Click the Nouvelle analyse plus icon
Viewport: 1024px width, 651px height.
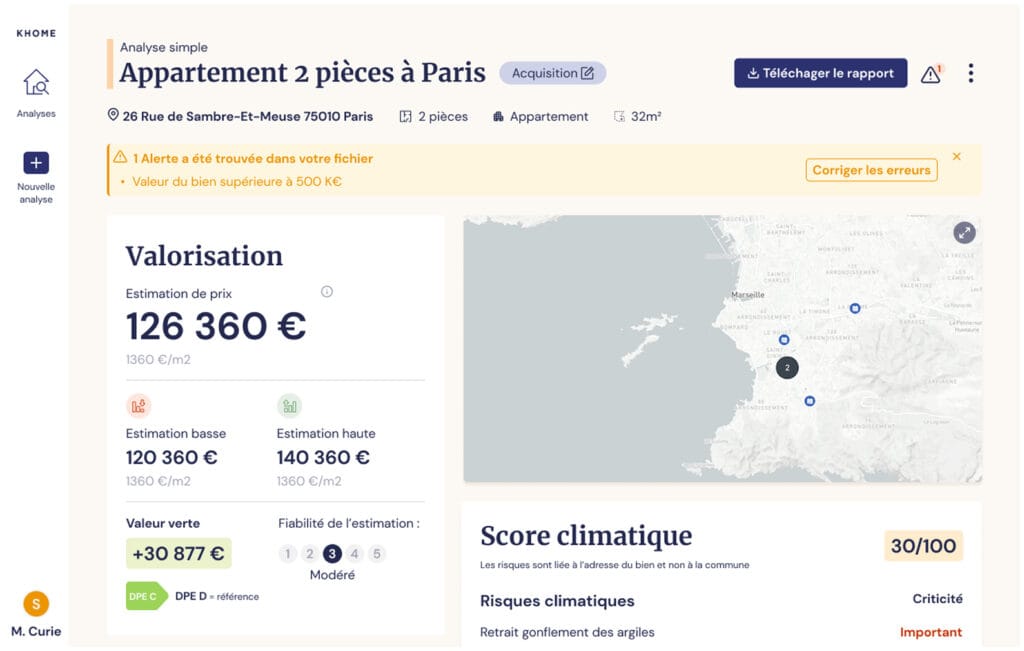click(x=36, y=163)
